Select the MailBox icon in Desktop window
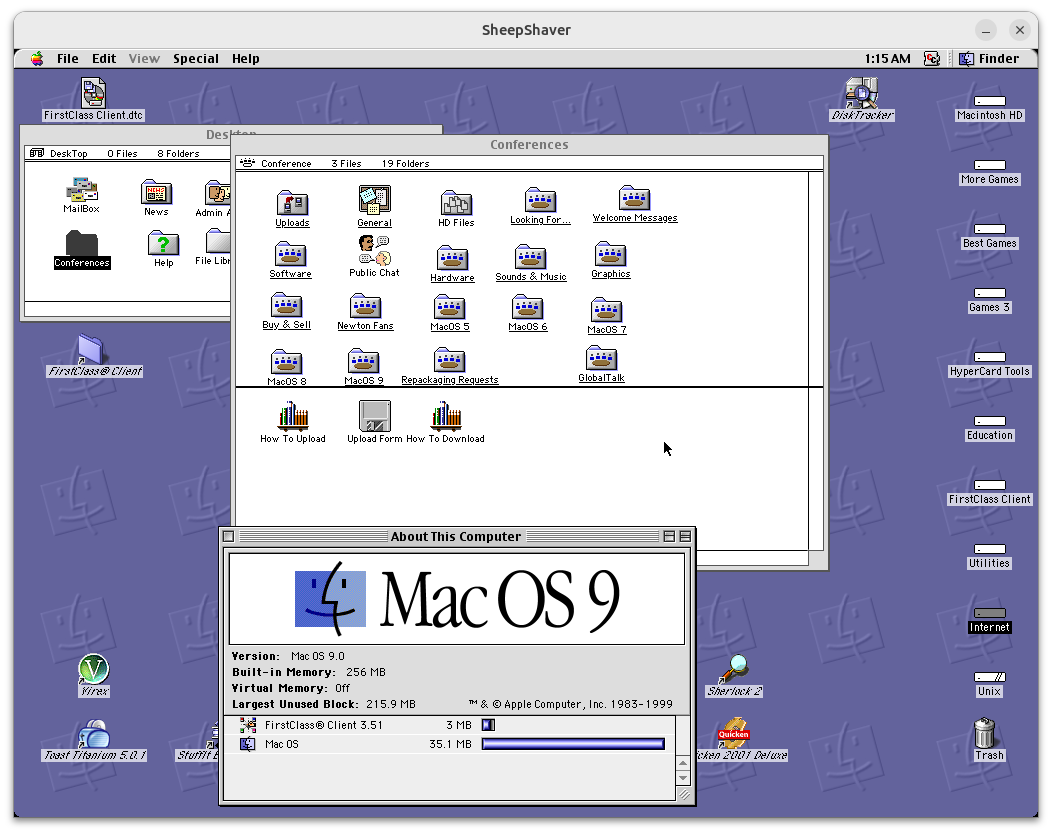The height and width of the screenshot is (834, 1052). pyautogui.click(x=81, y=190)
